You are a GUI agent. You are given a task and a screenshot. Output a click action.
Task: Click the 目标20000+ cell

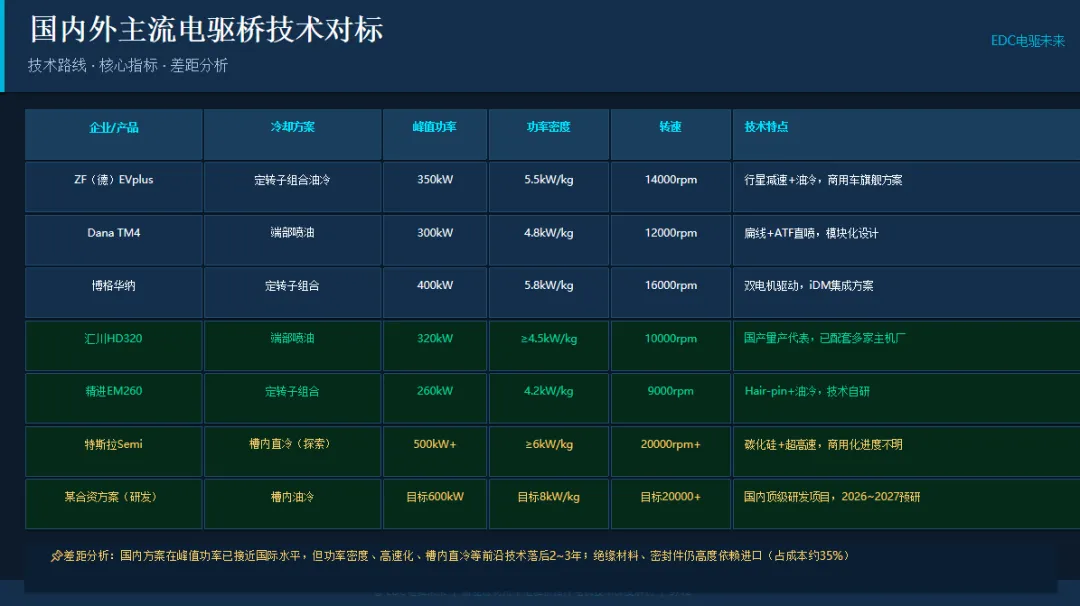671,503
